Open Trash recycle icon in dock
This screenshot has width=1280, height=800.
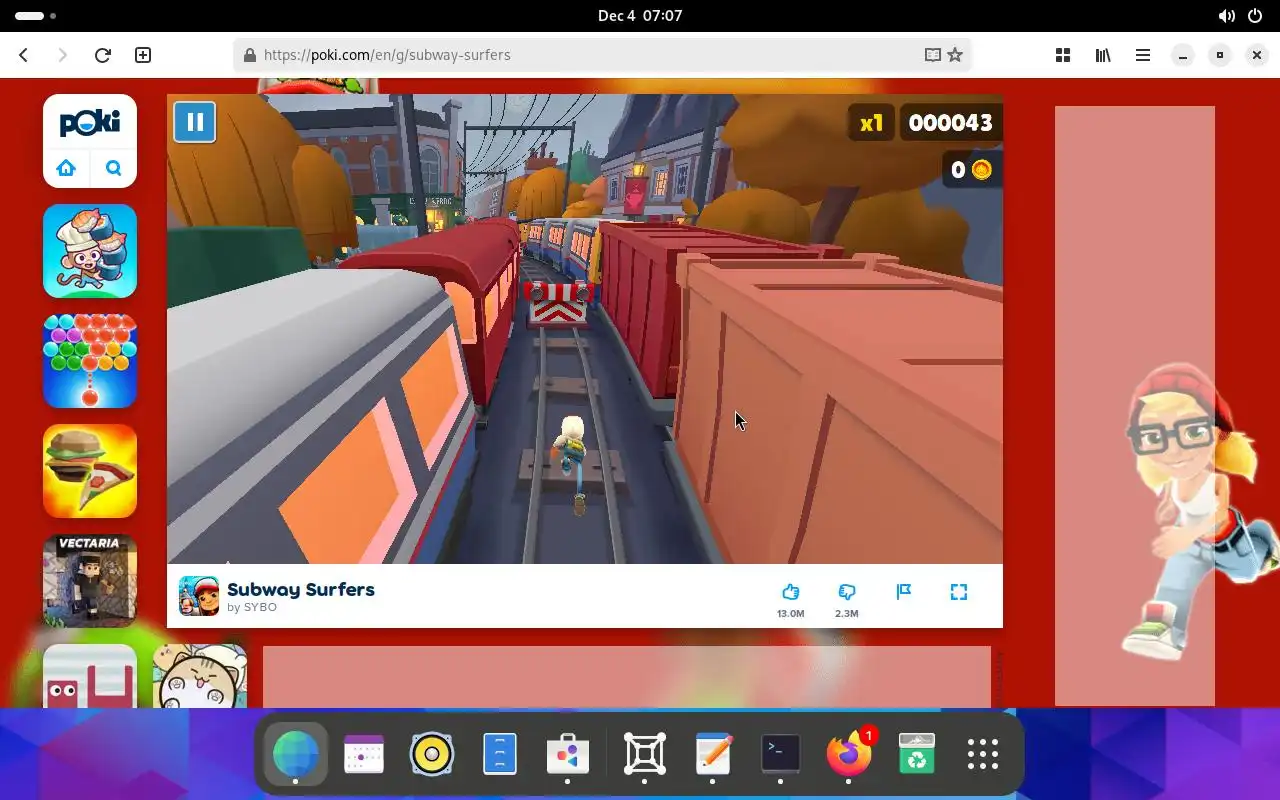point(916,754)
